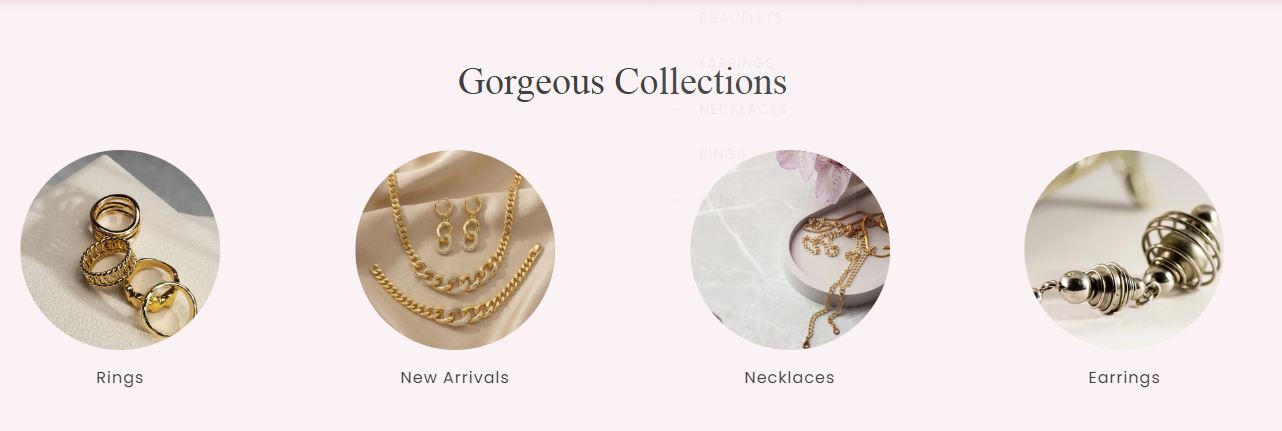The width and height of the screenshot is (1282, 431).
Task: Click the pink flower in Necklaces photo
Action: pyautogui.click(x=817, y=173)
